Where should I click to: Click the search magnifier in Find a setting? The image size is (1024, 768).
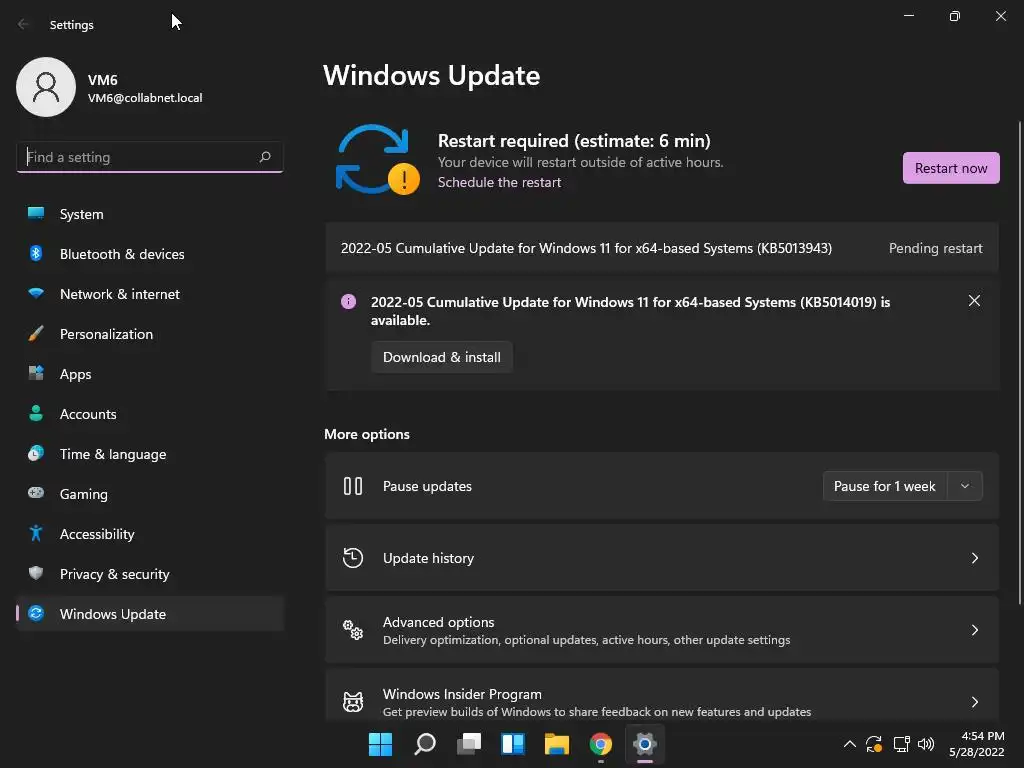pyautogui.click(x=264, y=157)
